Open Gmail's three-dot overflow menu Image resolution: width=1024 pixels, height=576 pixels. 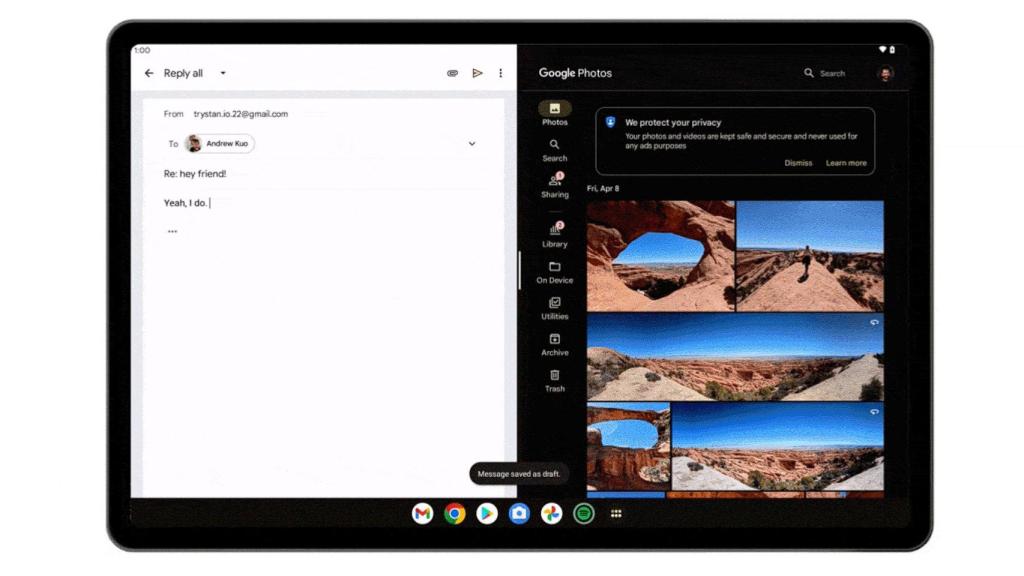click(500, 73)
